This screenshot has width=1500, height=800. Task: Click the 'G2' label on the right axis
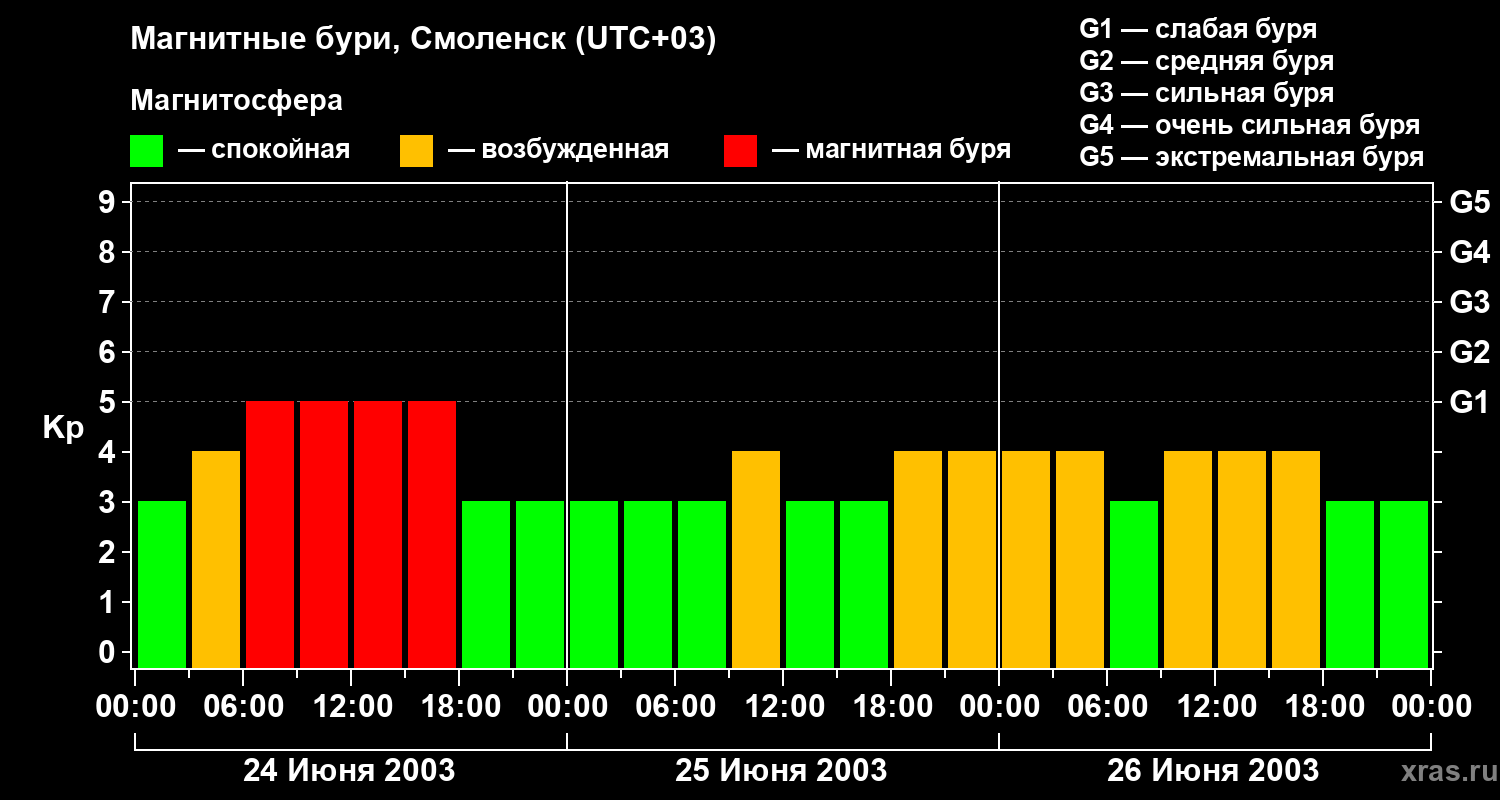click(1469, 353)
